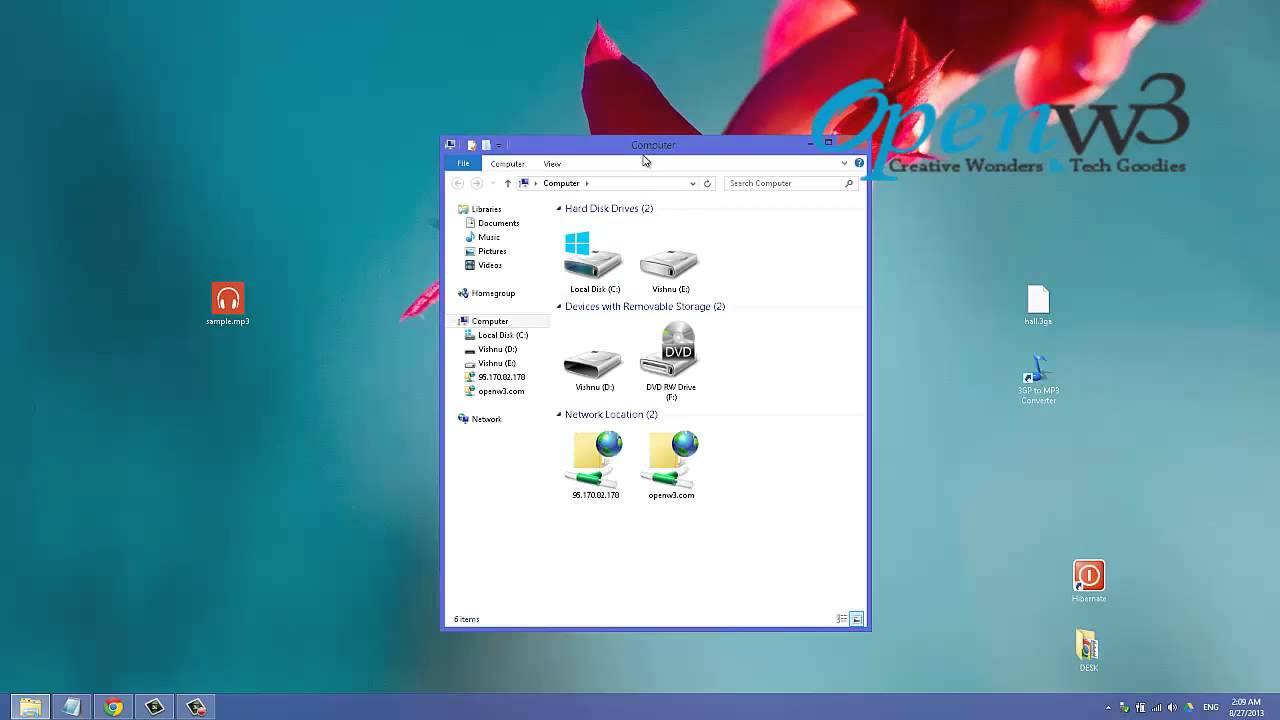This screenshot has width=1280, height=720.
Task: Go back with the Back arrow
Action: pos(458,183)
